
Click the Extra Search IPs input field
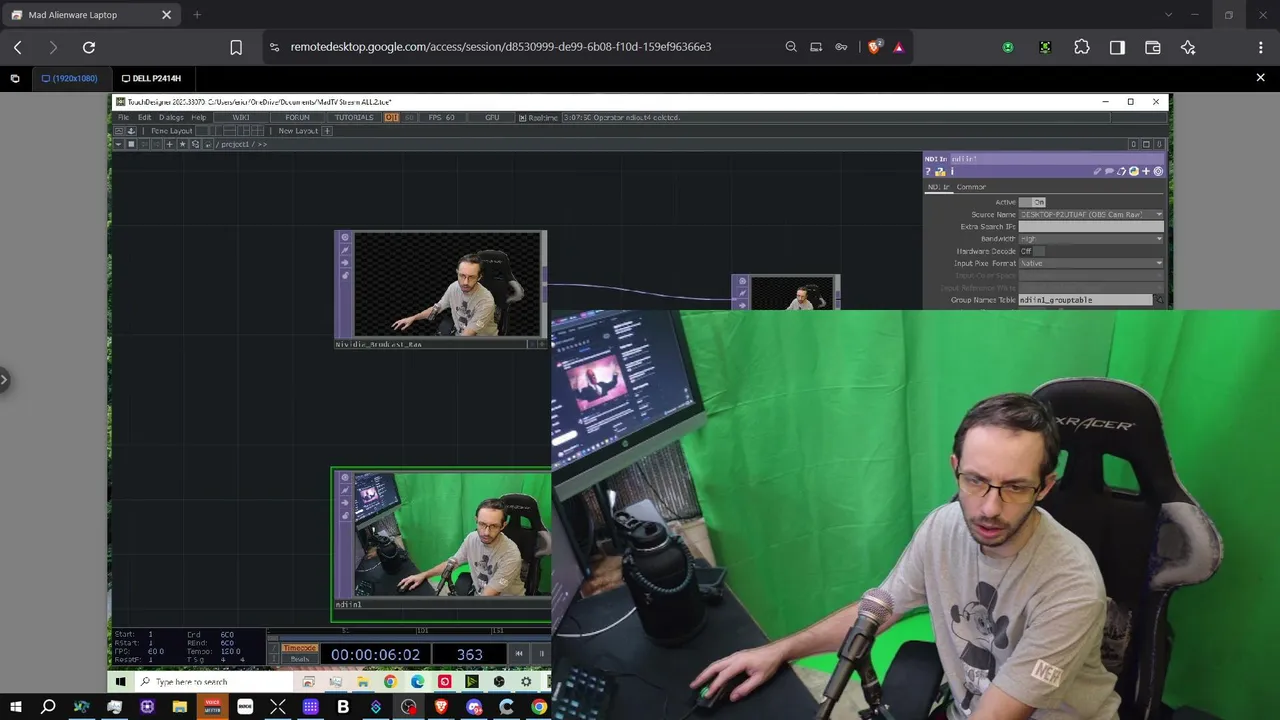click(1091, 227)
